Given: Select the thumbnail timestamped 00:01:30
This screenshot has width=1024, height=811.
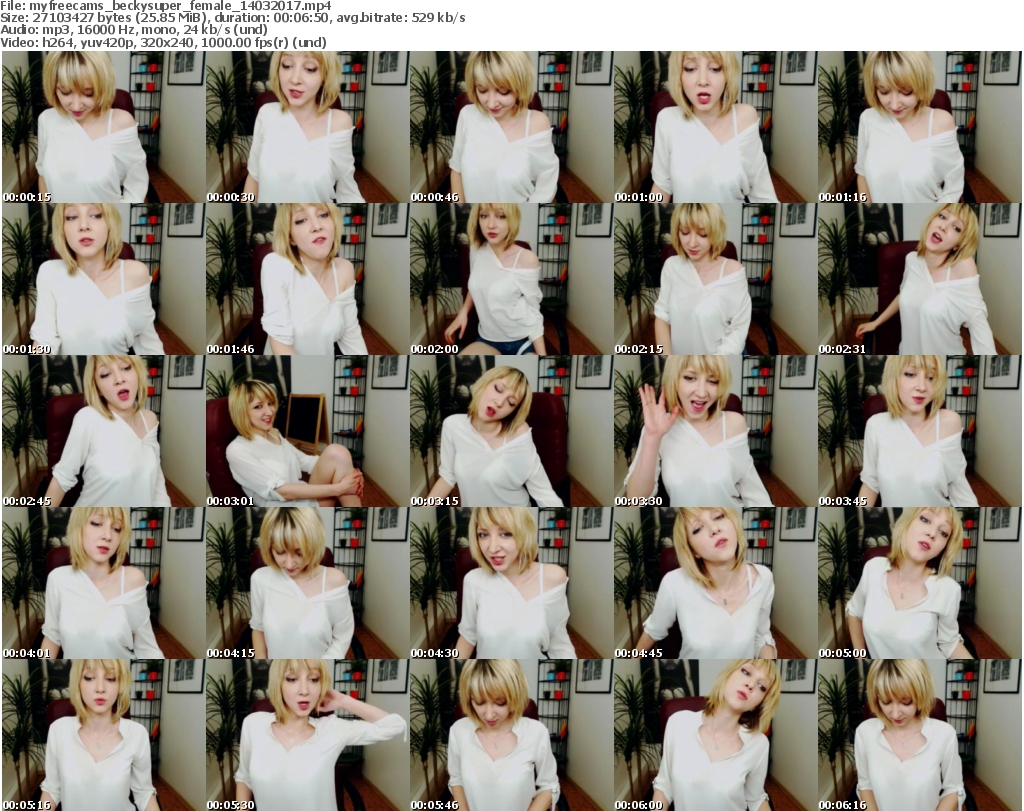Looking at the screenshot, I should [x=102, y=279].
